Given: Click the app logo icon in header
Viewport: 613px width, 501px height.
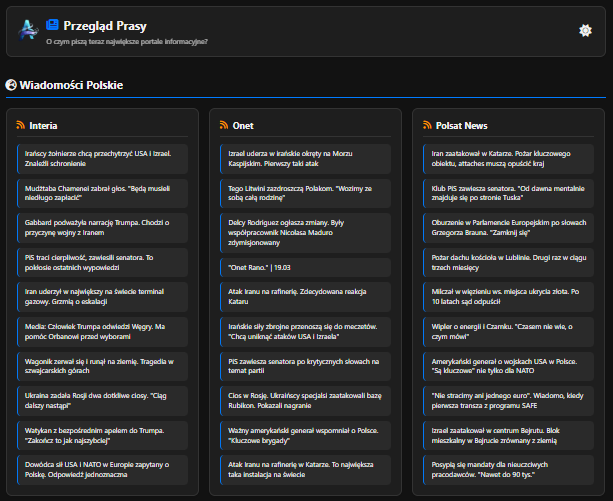Looking at the screenshot, I should click(27, 30).
